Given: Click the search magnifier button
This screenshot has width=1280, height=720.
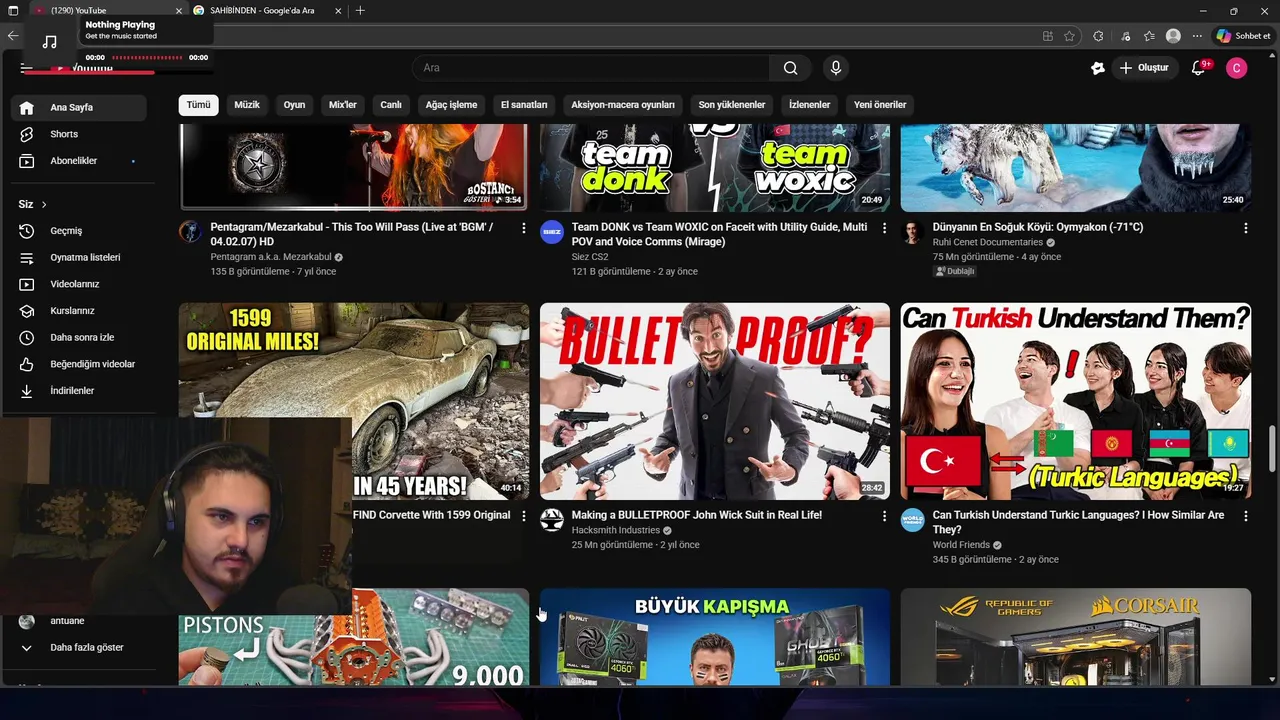Looking at the screenshot, I should tap(790, 68).
